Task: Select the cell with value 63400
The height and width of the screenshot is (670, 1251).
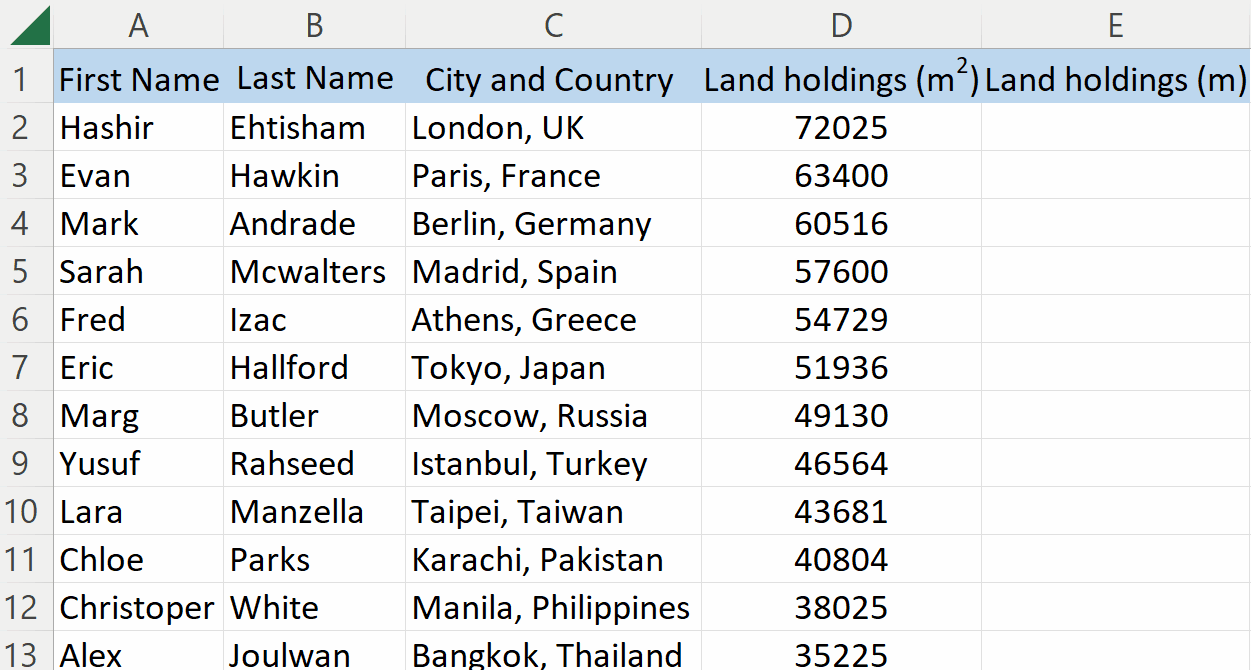Action: (841, 175)
